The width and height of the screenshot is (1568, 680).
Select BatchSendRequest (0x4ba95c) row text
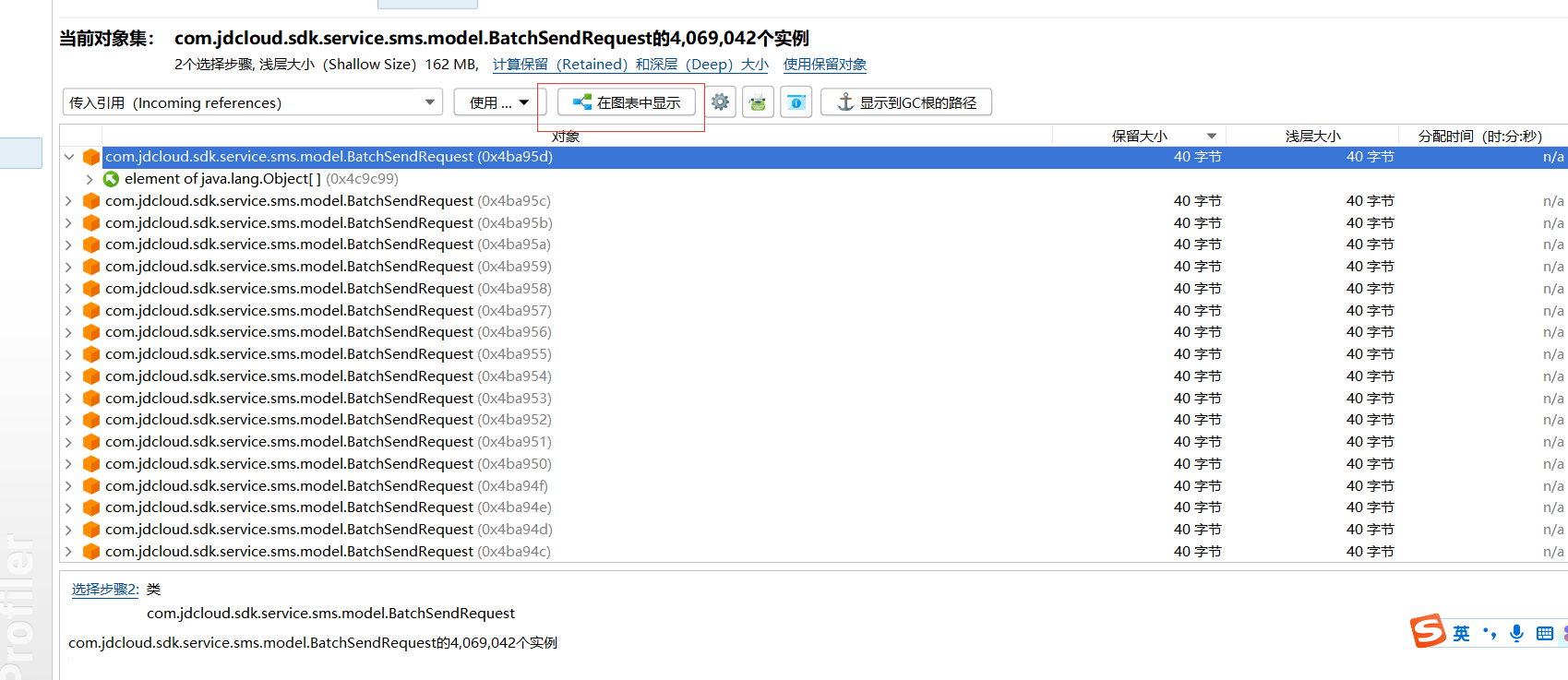point(328,201)
